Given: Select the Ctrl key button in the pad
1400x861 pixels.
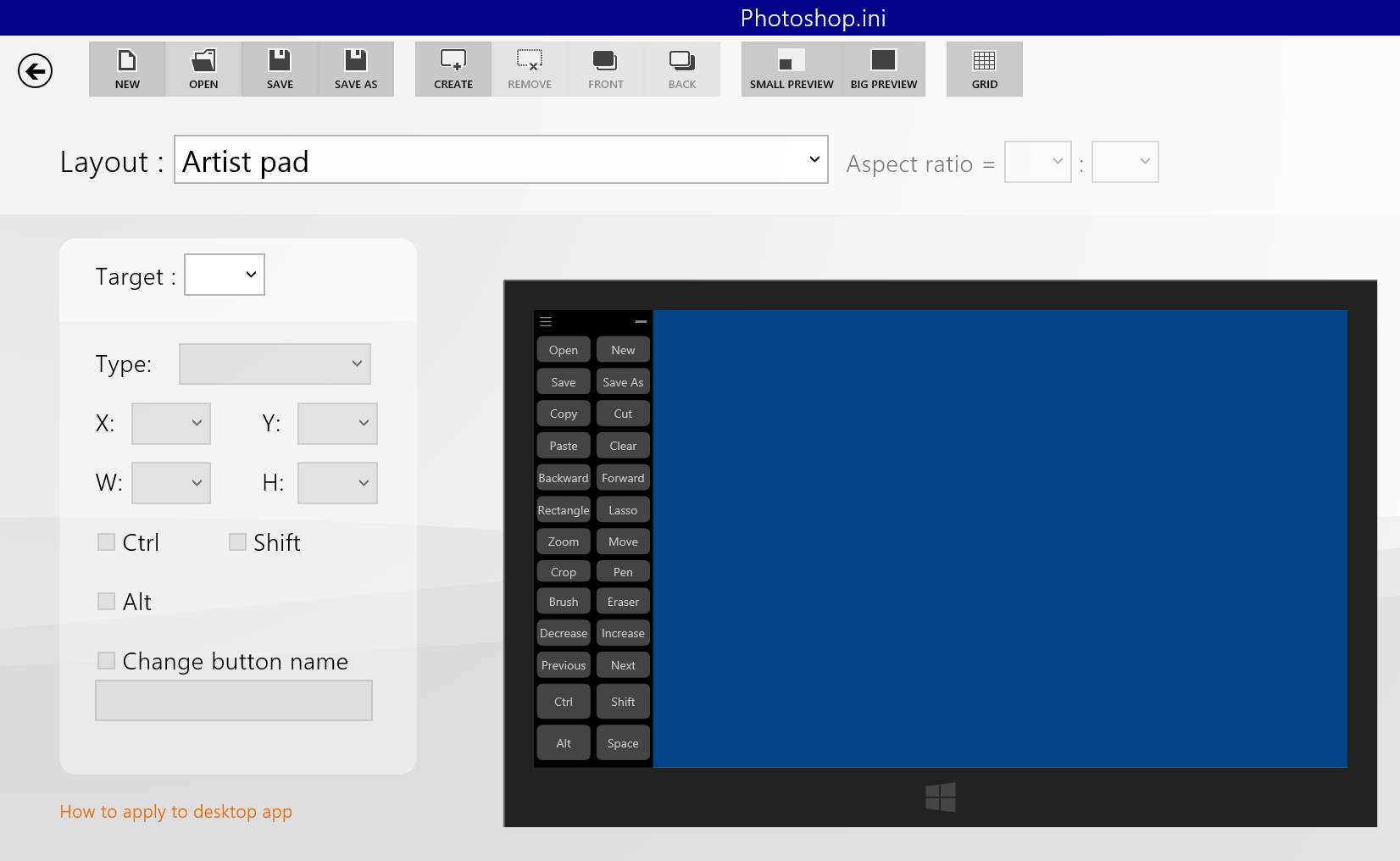Looking at the screenshot, I should (x=564, y=702).
